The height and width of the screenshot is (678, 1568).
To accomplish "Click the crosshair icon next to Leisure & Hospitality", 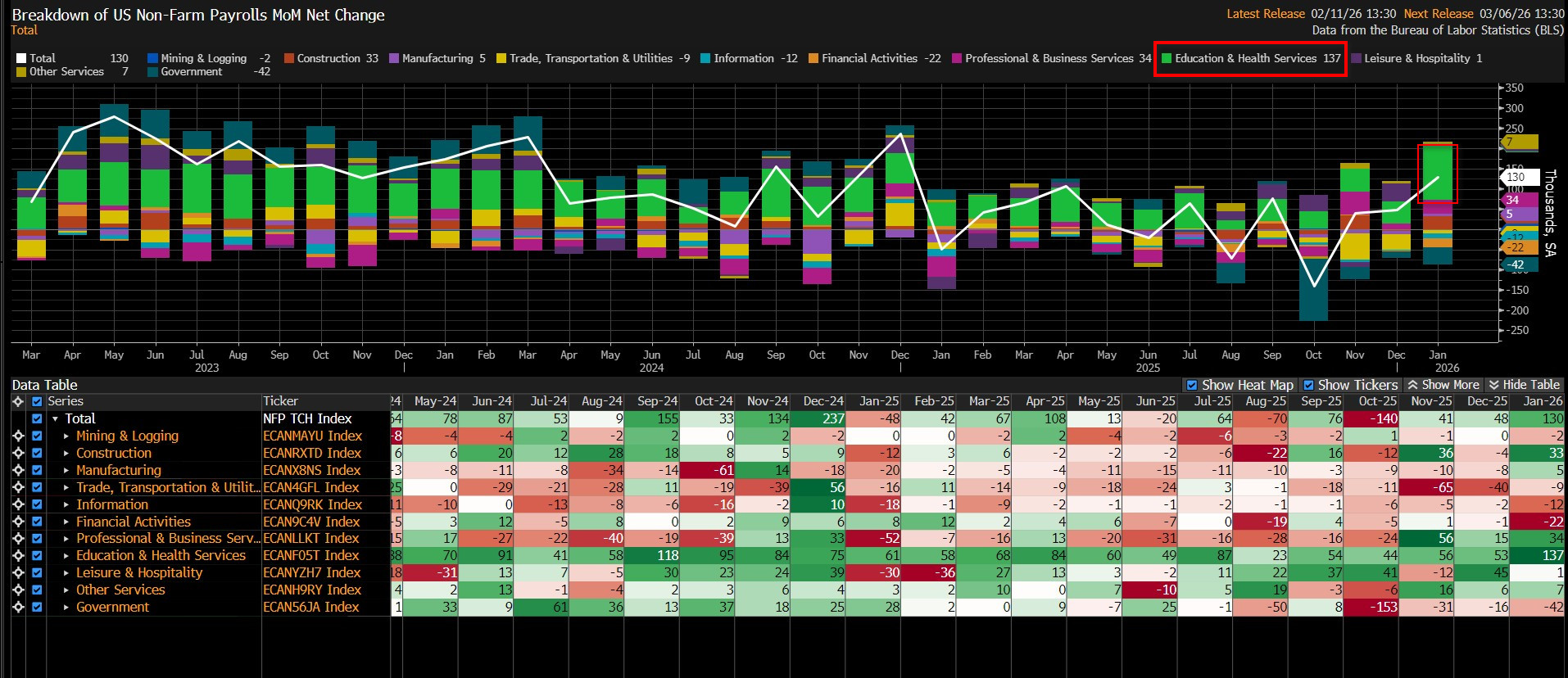I will 18,573.
